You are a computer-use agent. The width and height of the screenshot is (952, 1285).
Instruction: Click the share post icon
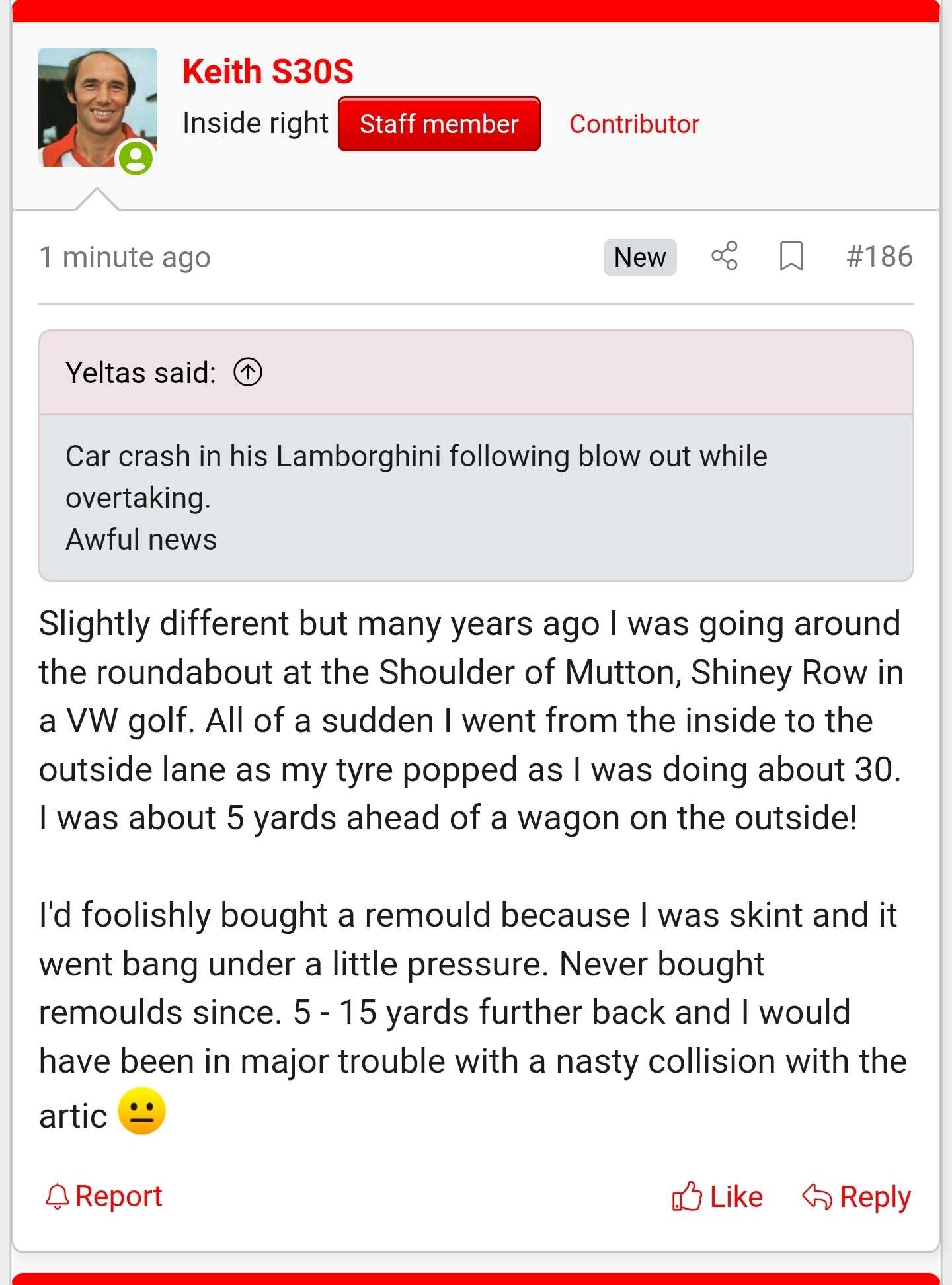tap(725, 256)
